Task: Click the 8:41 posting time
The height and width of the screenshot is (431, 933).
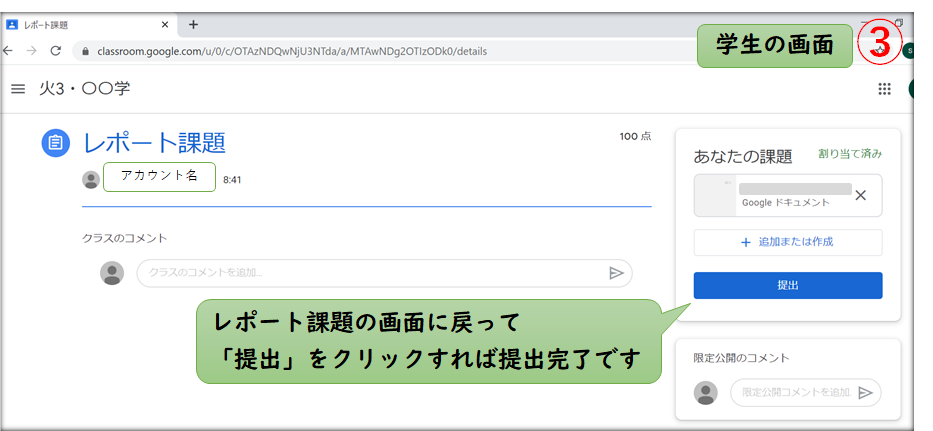Action: 232,179
